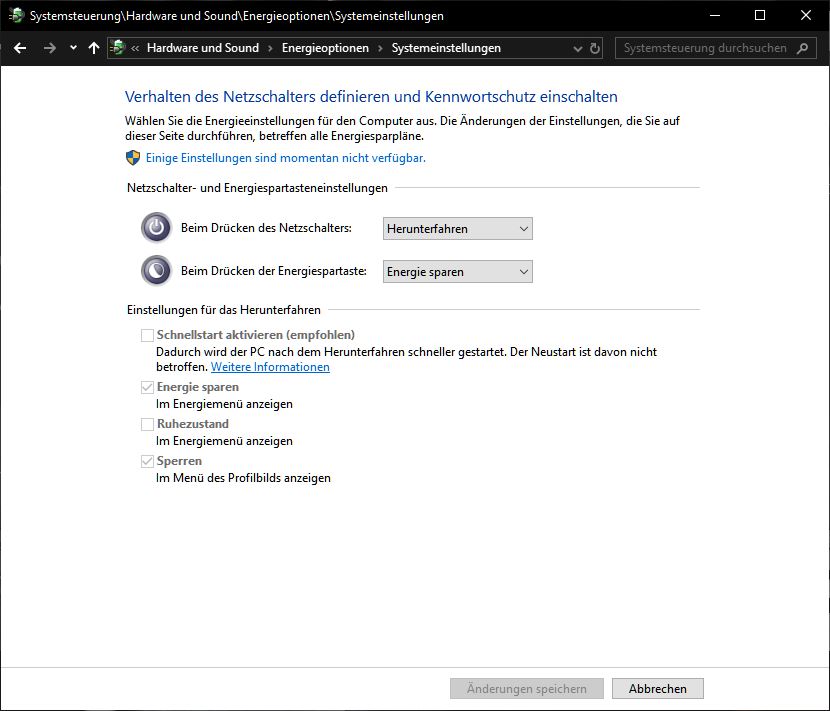The width and height of the screenshot is (830, 711).
Task: Go up one level arrow
Action: pyautogui.click(x=94, y=48)
